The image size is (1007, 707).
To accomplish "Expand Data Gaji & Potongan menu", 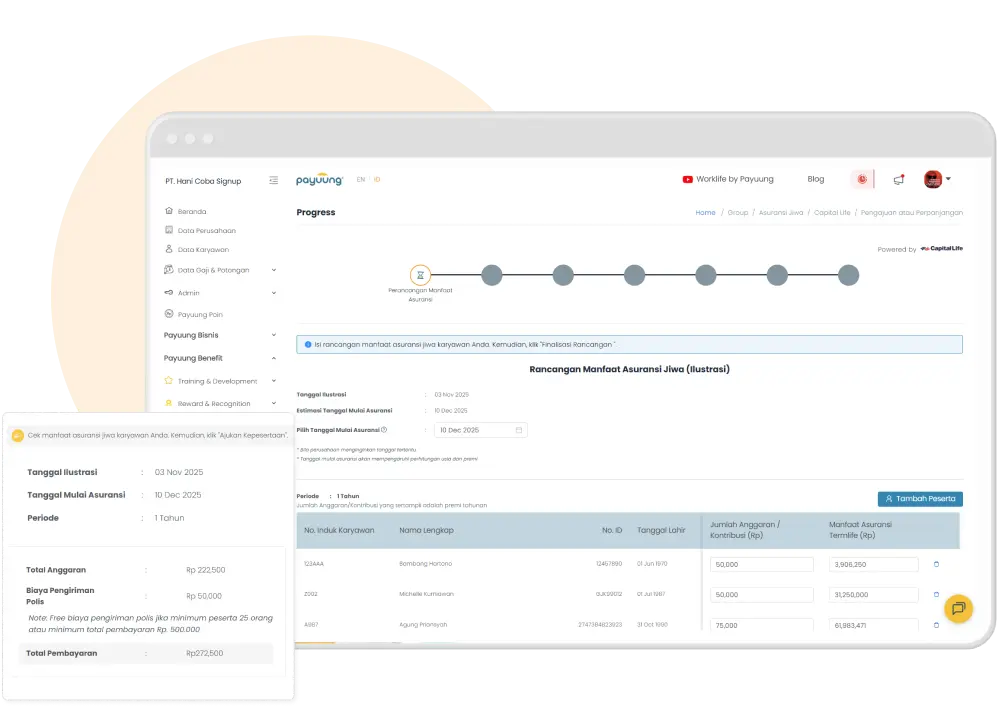I will point(273,270).
